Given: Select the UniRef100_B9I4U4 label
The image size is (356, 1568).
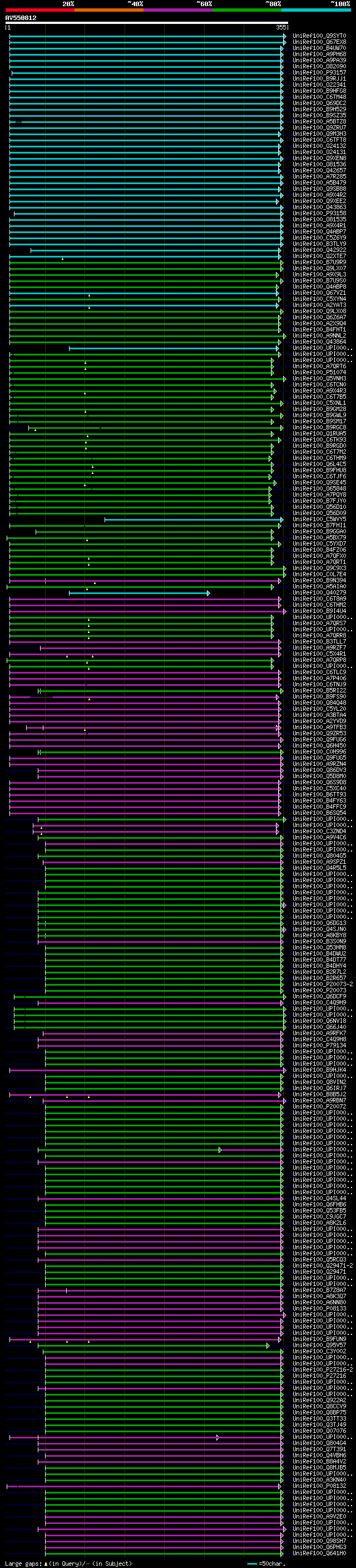Looking at the screenshot, I should click(319, 611).
